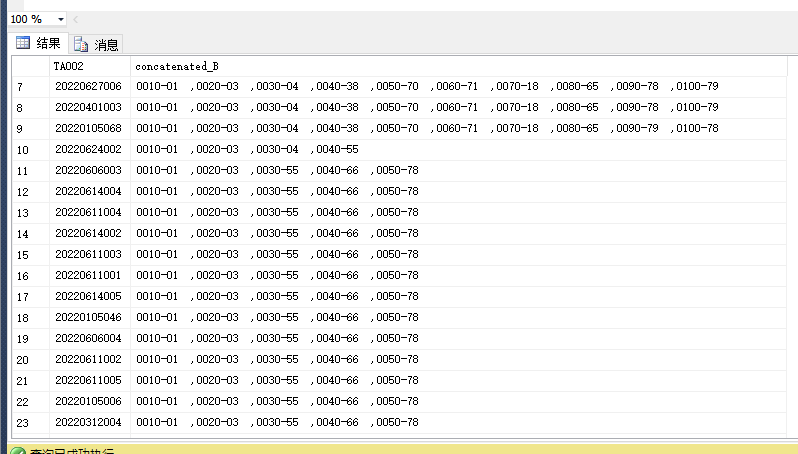The image size is (798, 454).
Task: Click the blank corner cell to select all
Action: coord(30,66)
